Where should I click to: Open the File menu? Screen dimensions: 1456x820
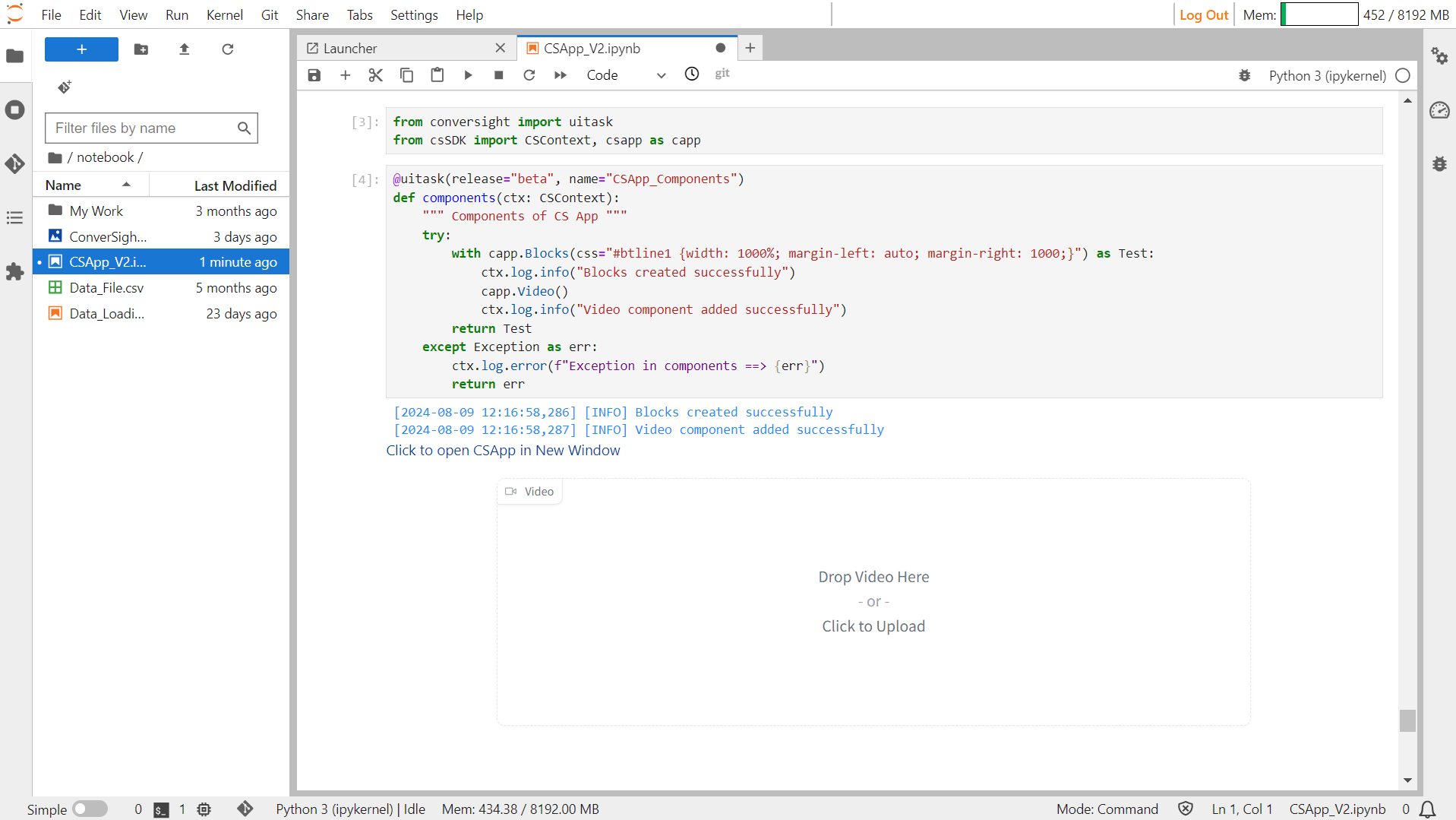pyautogui.click(x=52, y=15)
